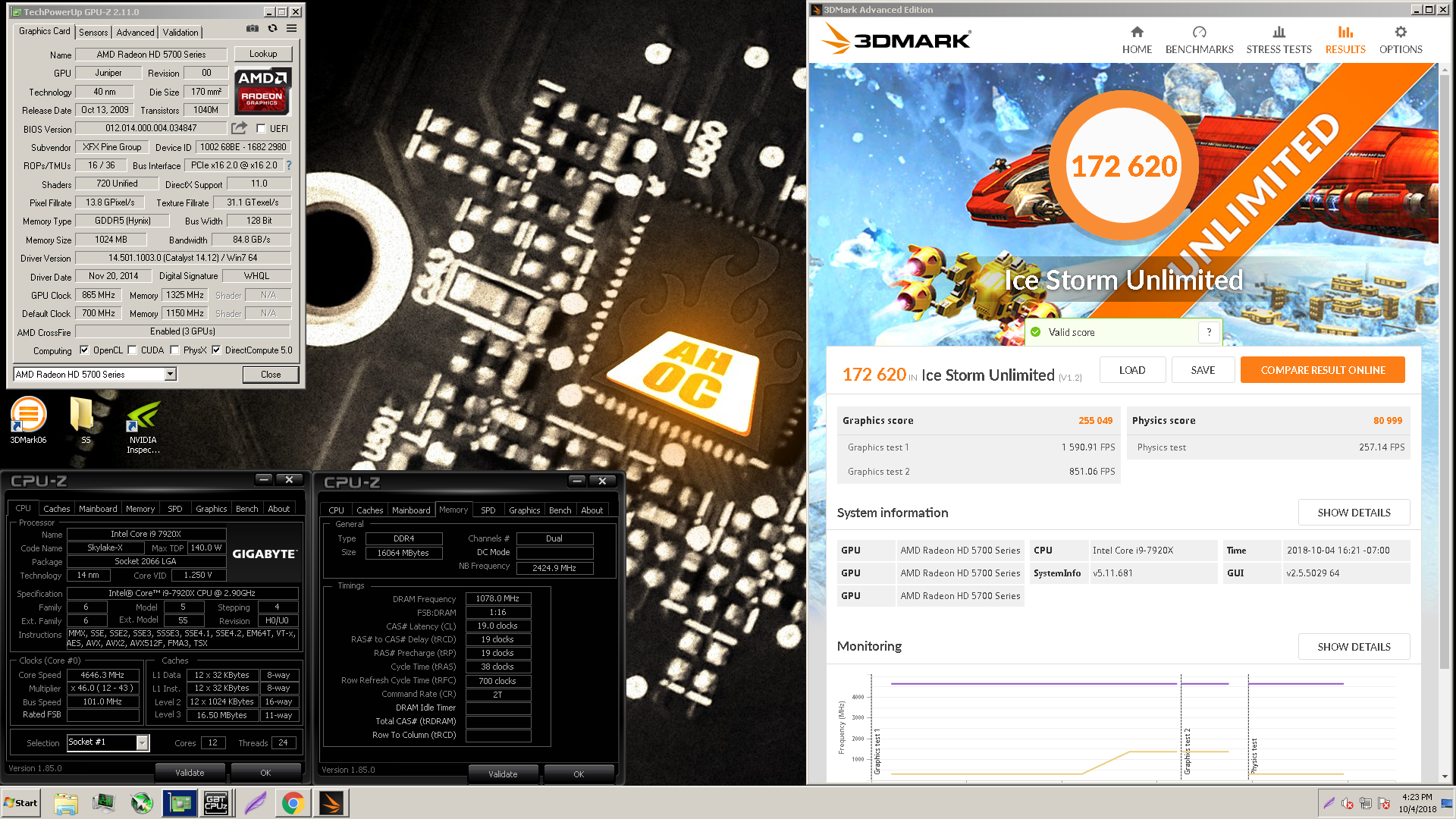Click the LOAD button in 3DMark
The image size is (1456, 819).
pyautogui.click(x=1132, y=370)
